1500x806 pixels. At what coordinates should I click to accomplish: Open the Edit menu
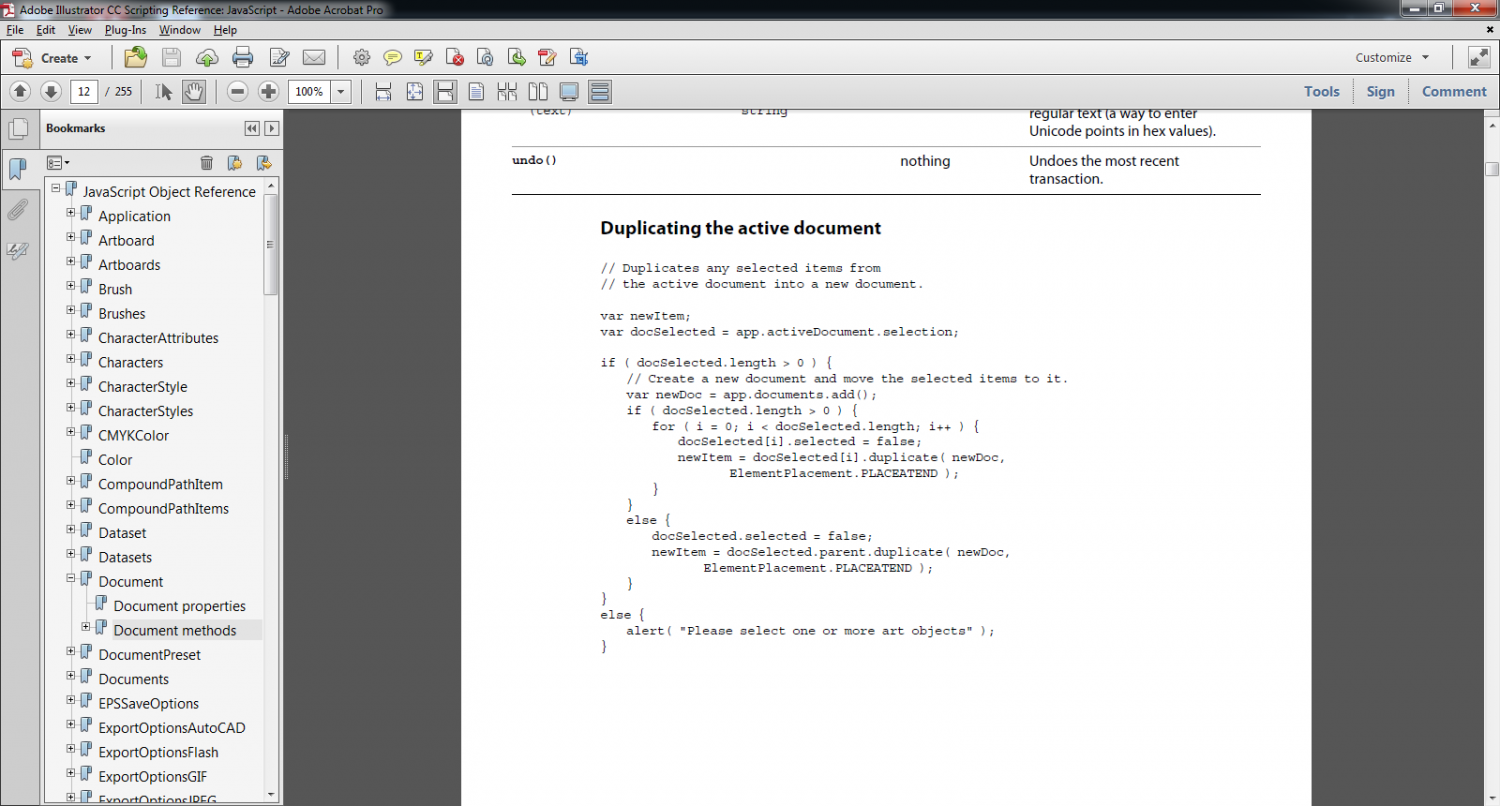click(46, 30)
